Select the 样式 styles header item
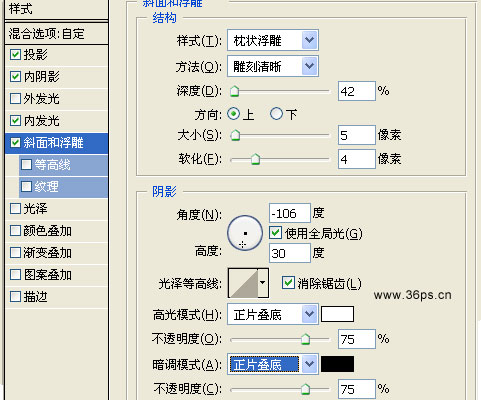This screenshot has height=400, width=481. [x=57, y=9]
